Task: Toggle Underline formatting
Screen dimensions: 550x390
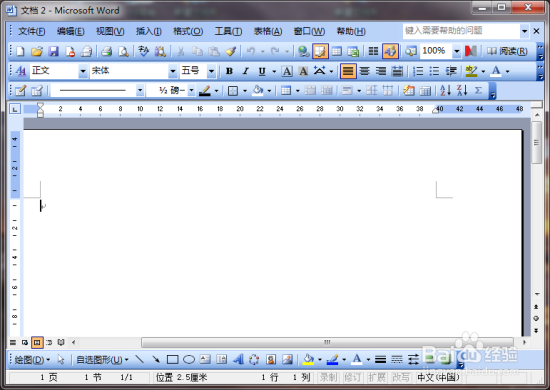Action: click(x=262, y=71)
